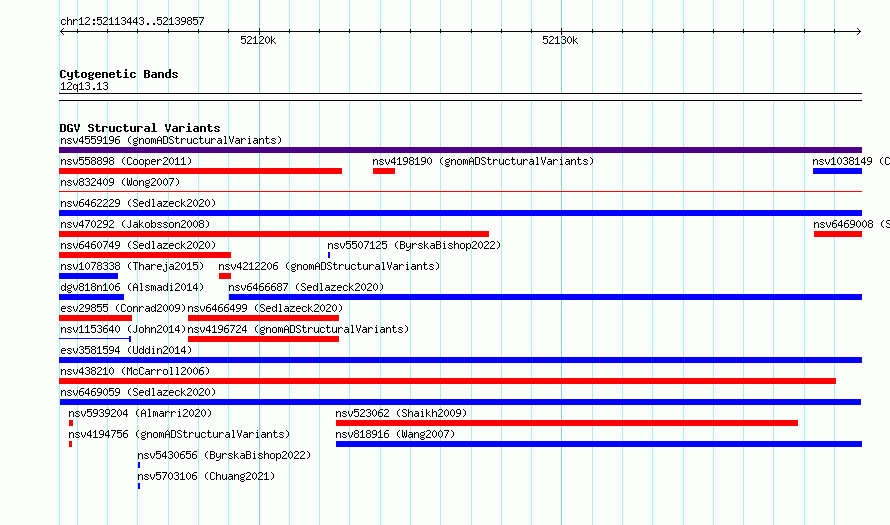The width and height of the screenshot is (890, 525).
Task: Open nsv6469059 (Sedlazeck2020) label
Action: pos(138,392)
